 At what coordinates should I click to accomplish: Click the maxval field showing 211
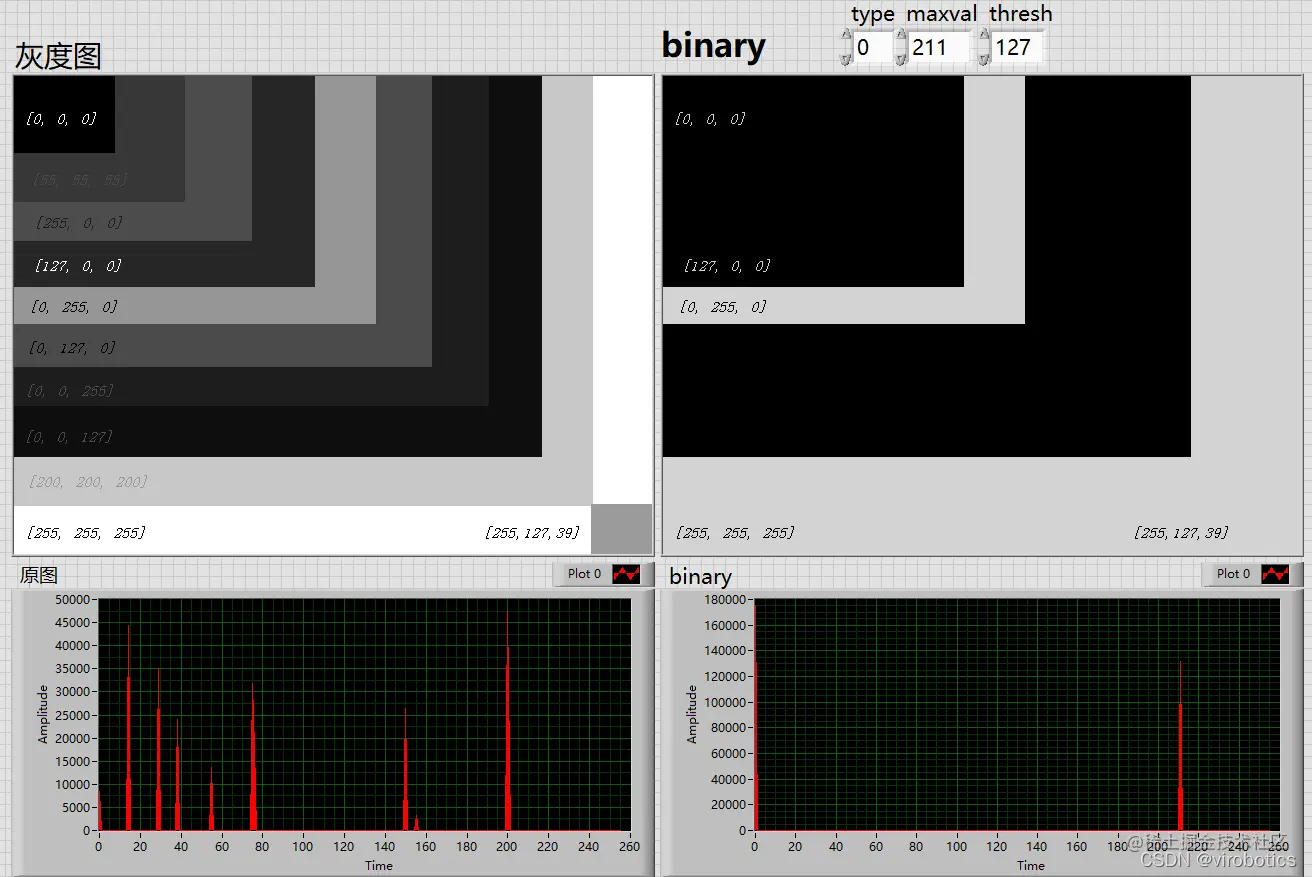[x=940, y=47]
